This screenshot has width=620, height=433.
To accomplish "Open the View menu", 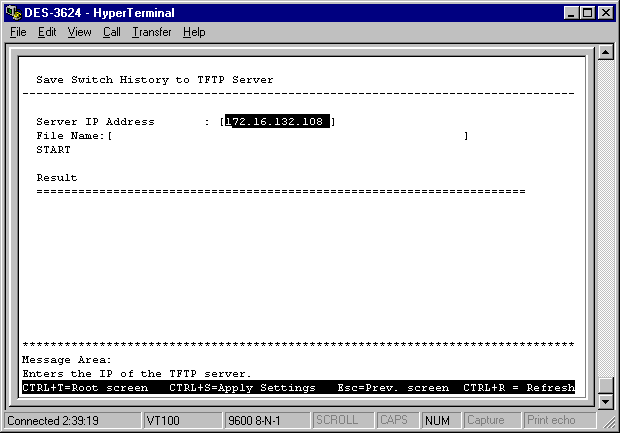I will pos(79,32).
